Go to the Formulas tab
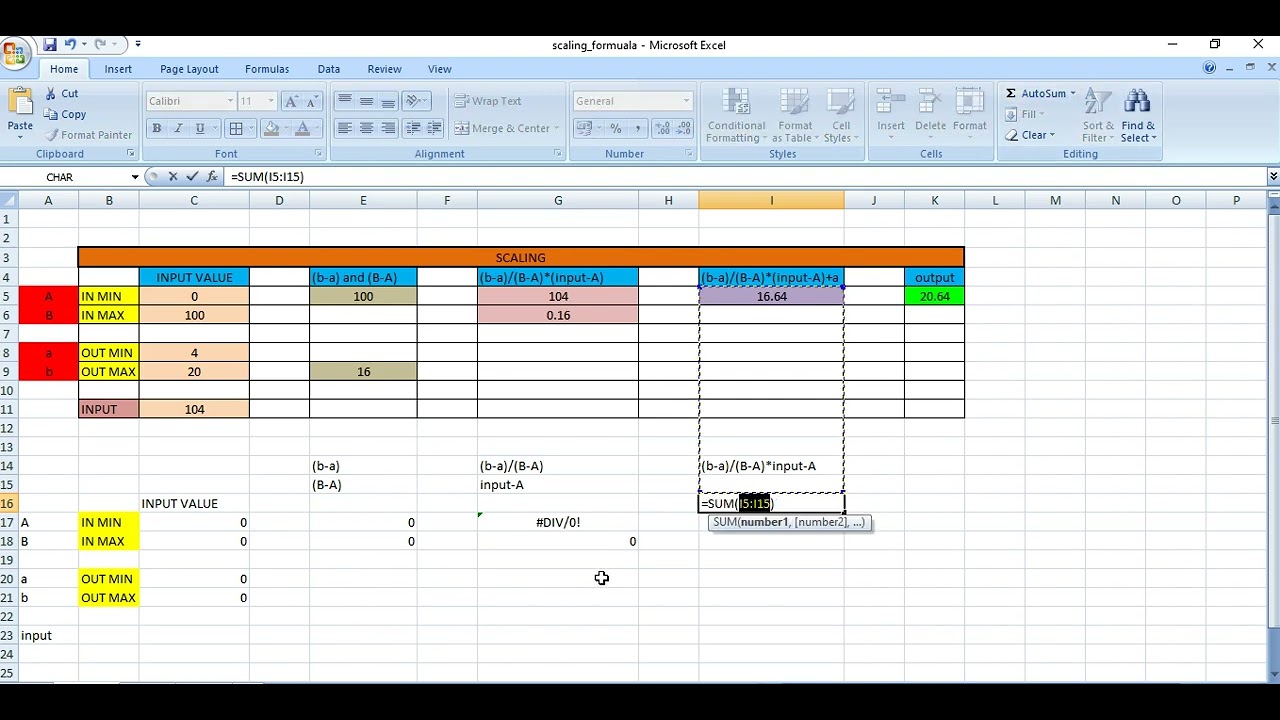This screenshot has height=720, width=1280. pos(267,69)
